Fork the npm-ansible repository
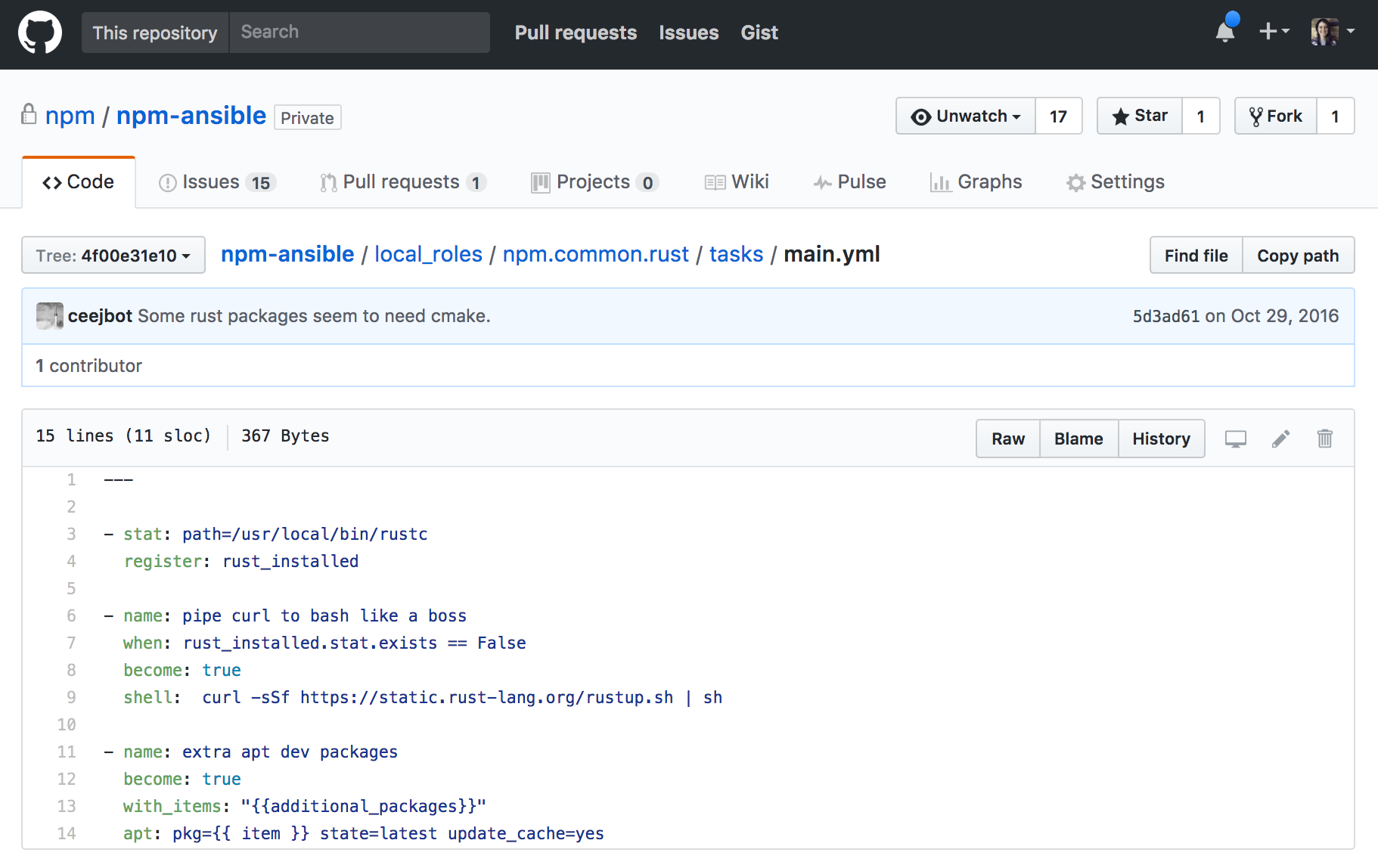Screen dimensions: 1378x868 (1276, 116)
